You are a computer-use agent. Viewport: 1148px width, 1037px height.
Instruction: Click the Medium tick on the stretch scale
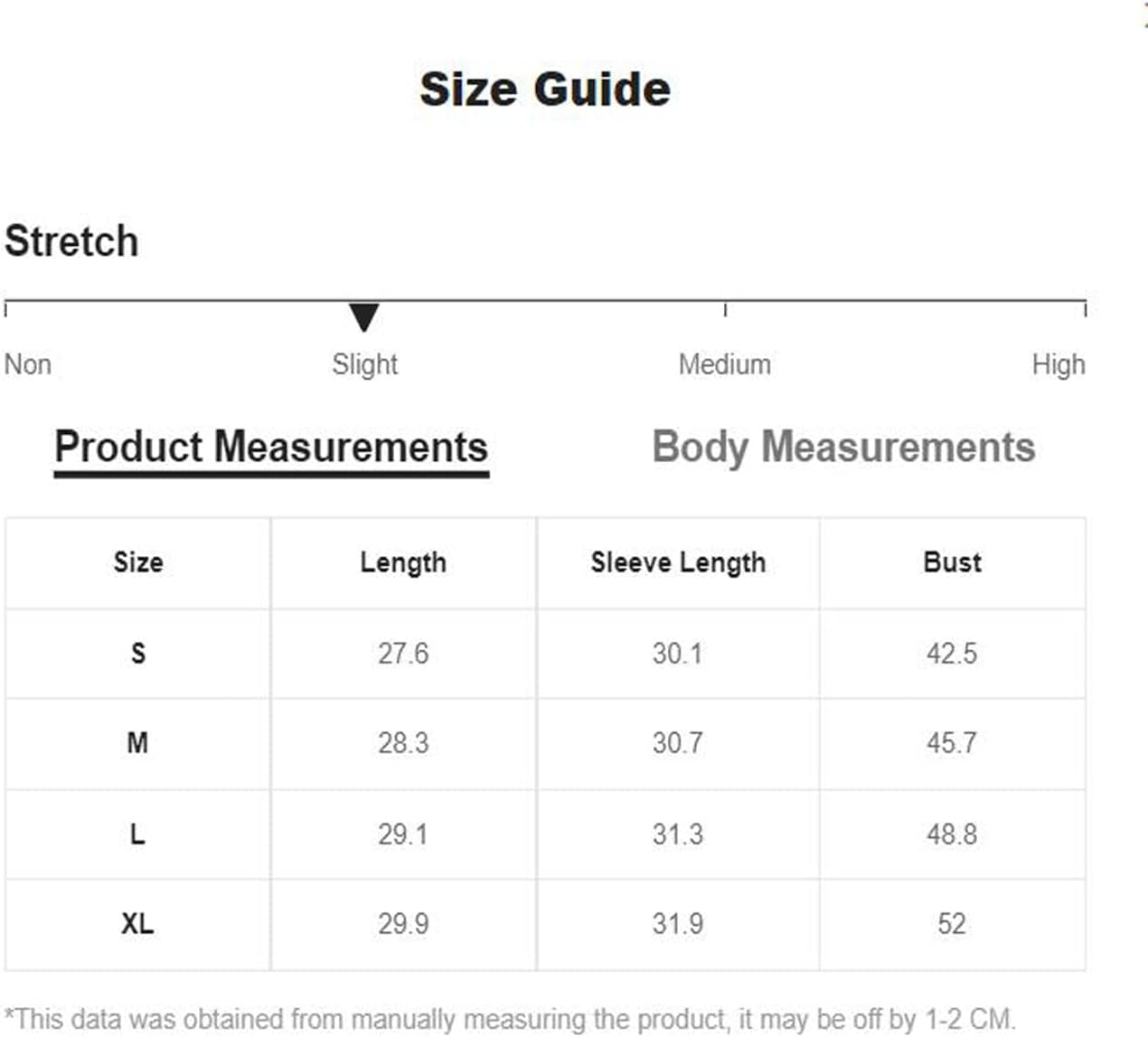tap(725, 309)
